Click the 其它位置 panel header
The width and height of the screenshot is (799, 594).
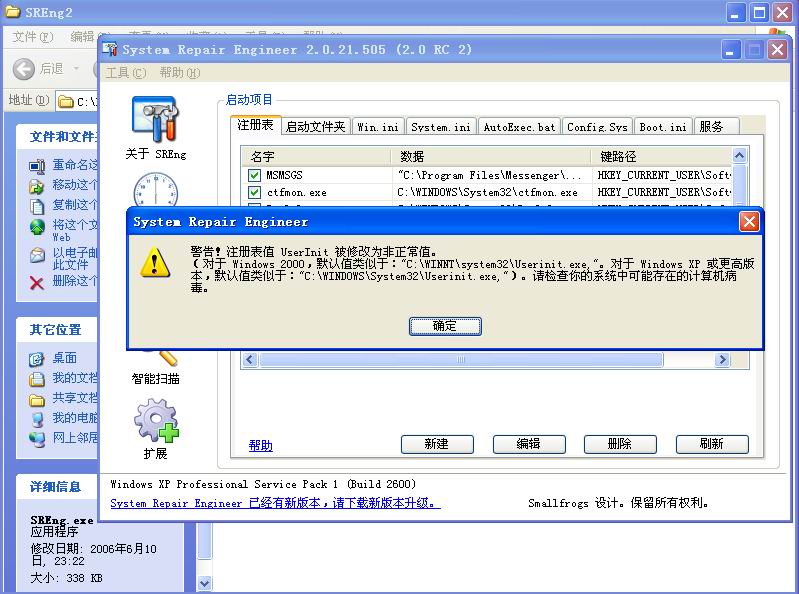[x=56, y=330]
